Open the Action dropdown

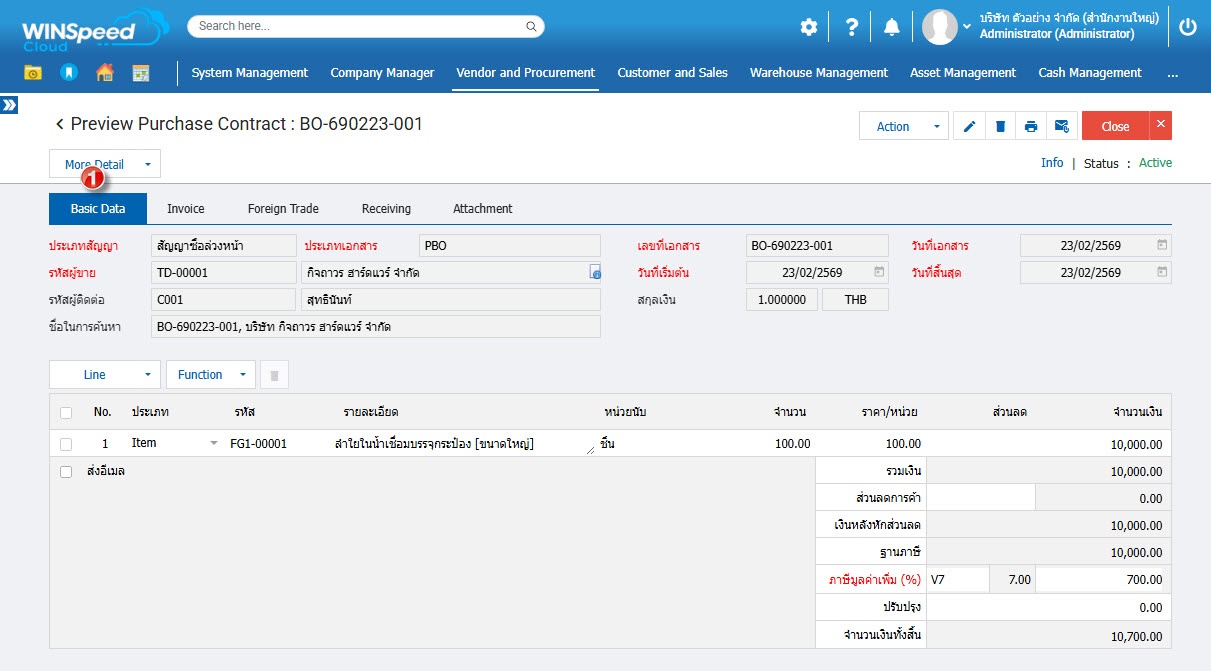tap(903, 126)
